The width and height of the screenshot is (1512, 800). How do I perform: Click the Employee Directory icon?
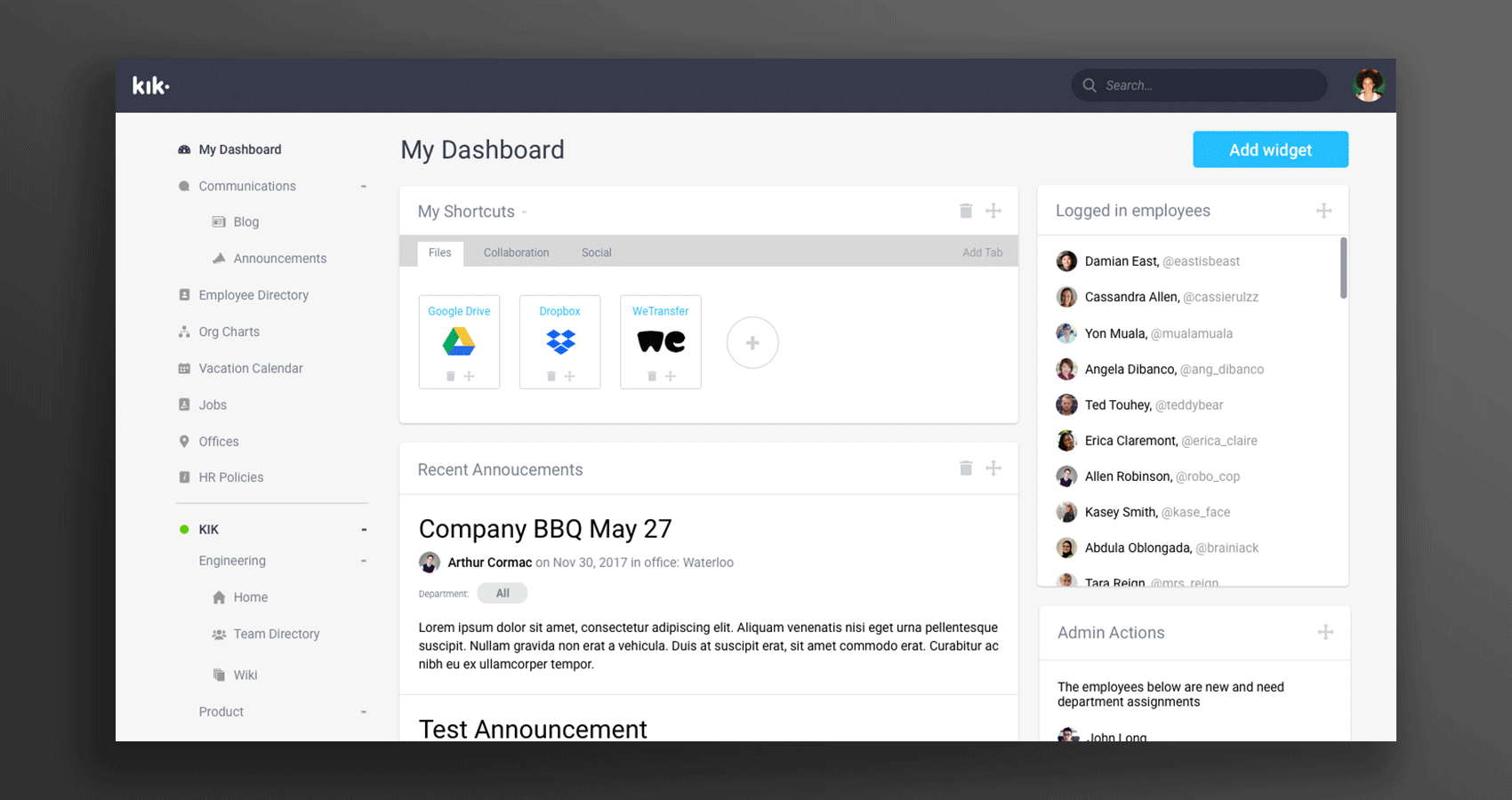pyautogui.click(x=184, y=295)
